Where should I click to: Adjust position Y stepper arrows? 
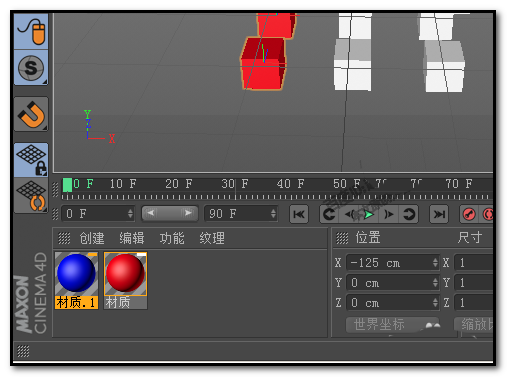pos(435,283)
